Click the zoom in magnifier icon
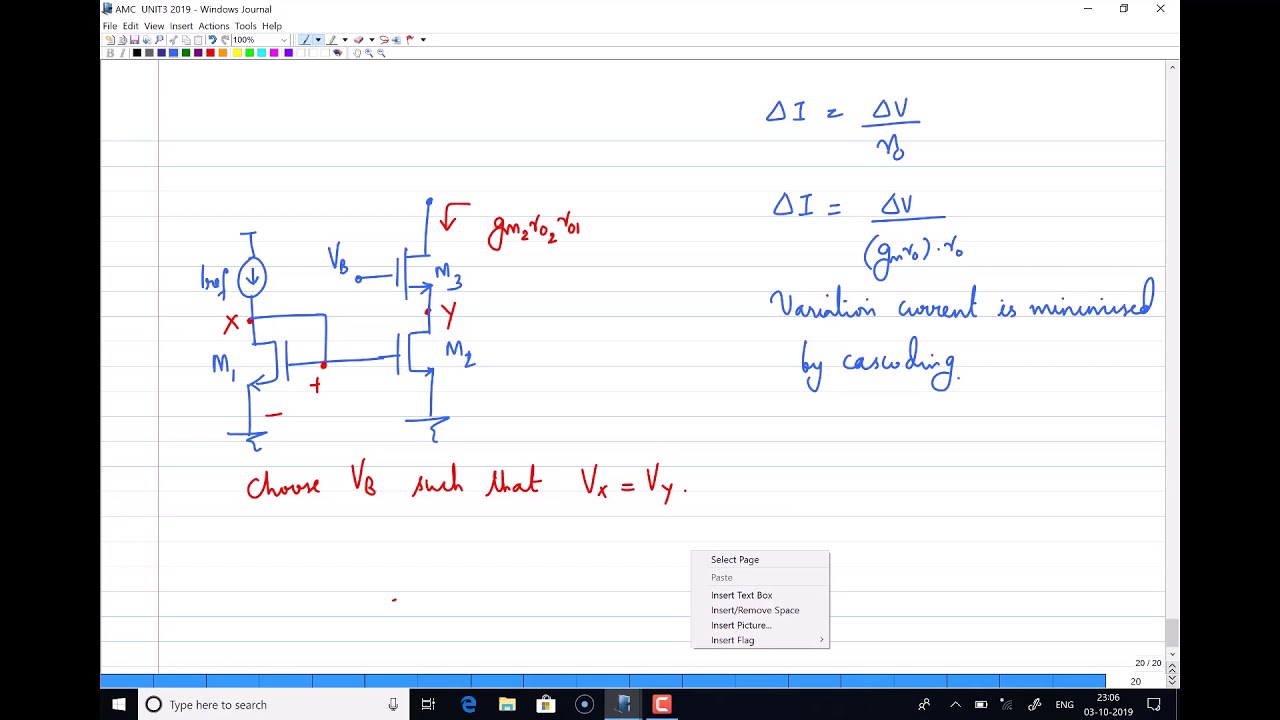 pos(369,53)
